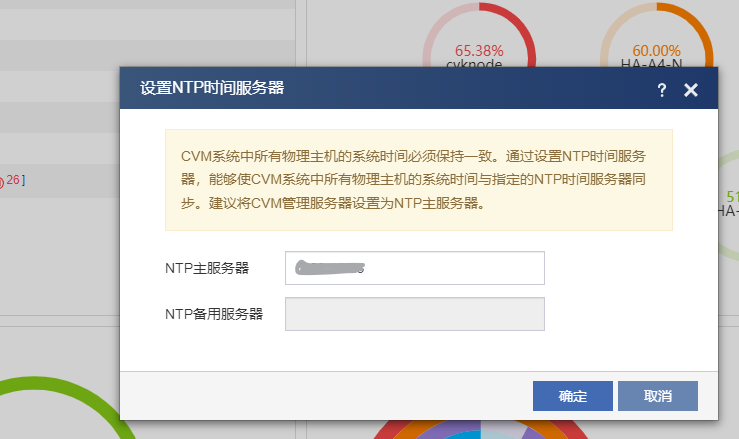Click the NTP主服务器 field label
739x439 pixels.
(x=207, y=268)
